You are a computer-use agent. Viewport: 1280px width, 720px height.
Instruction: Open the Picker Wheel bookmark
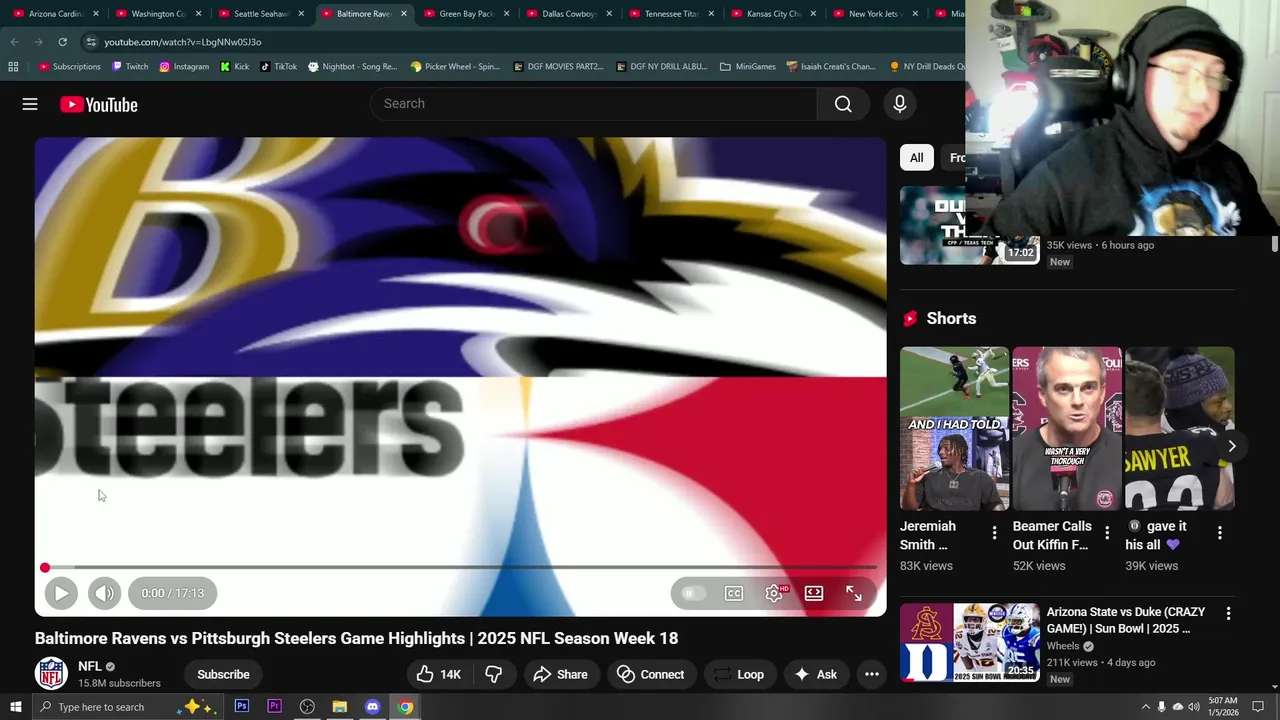point(455,67)
